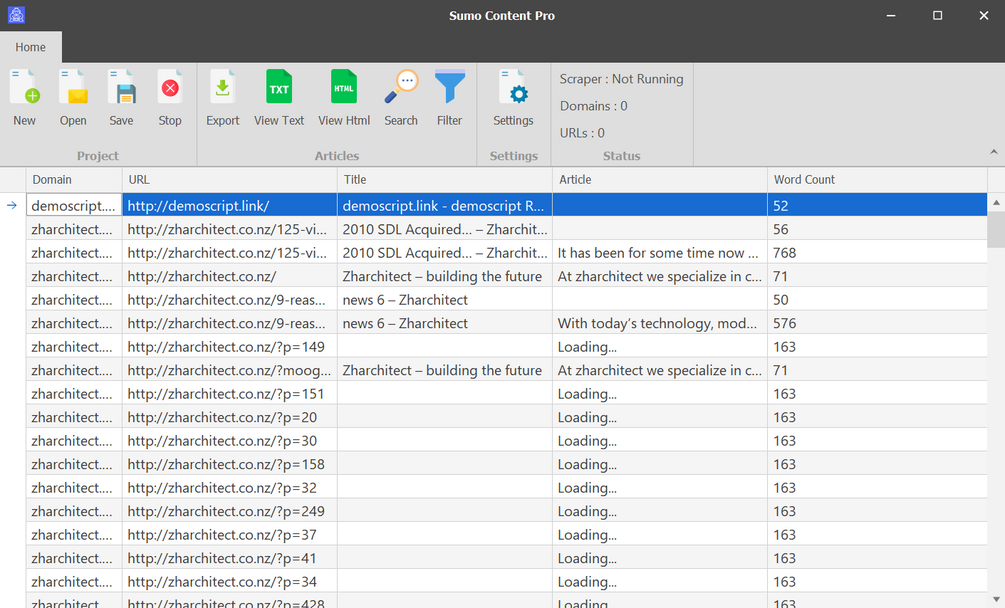Click the grid scroll-down arrow
Viewport: 1005px width, 608px height.
tap(996, 600)
